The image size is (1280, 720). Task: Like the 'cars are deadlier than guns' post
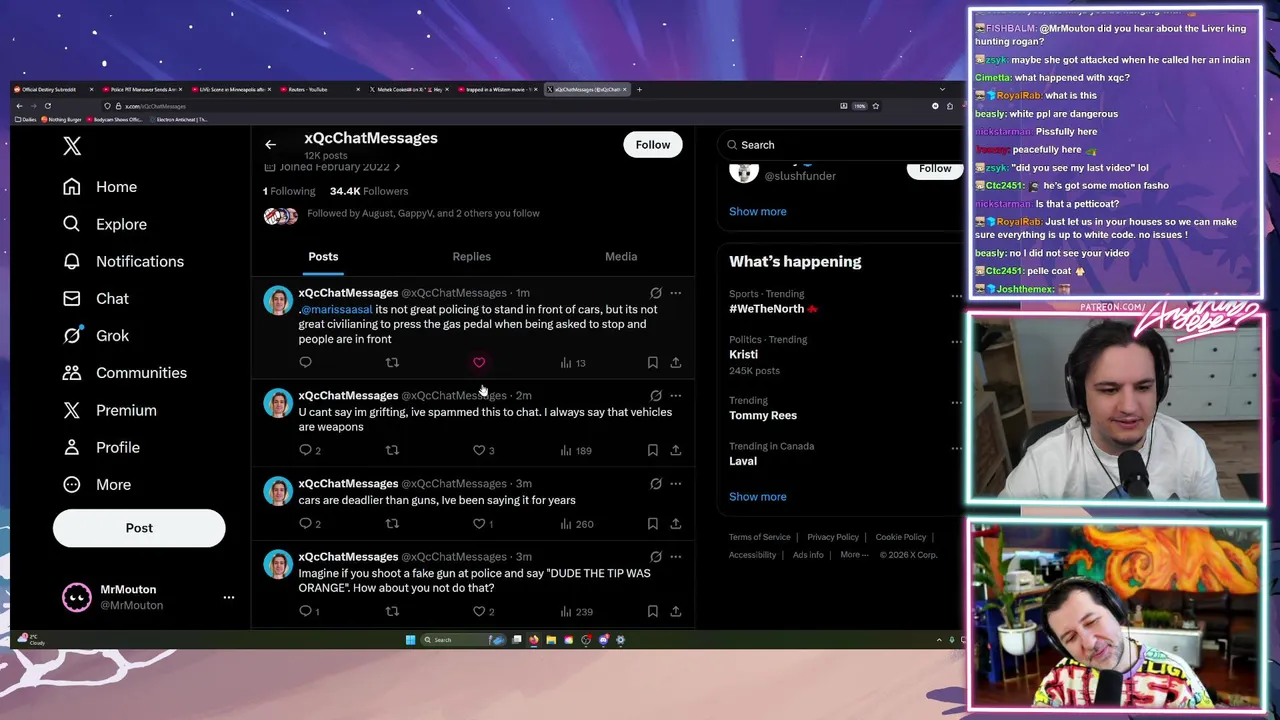[484, 523]
